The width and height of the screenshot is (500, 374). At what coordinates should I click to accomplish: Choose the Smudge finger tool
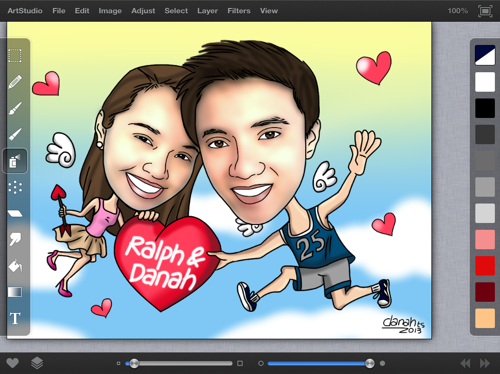(15, 239)
